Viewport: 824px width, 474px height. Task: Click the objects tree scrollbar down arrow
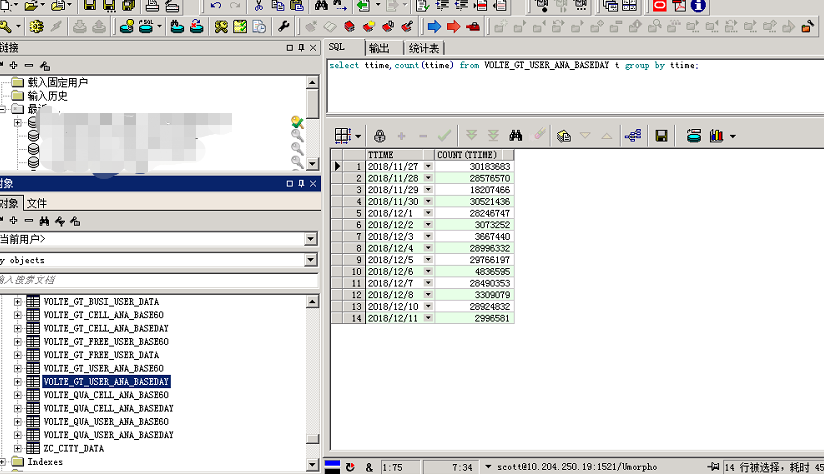click(313, 465)
